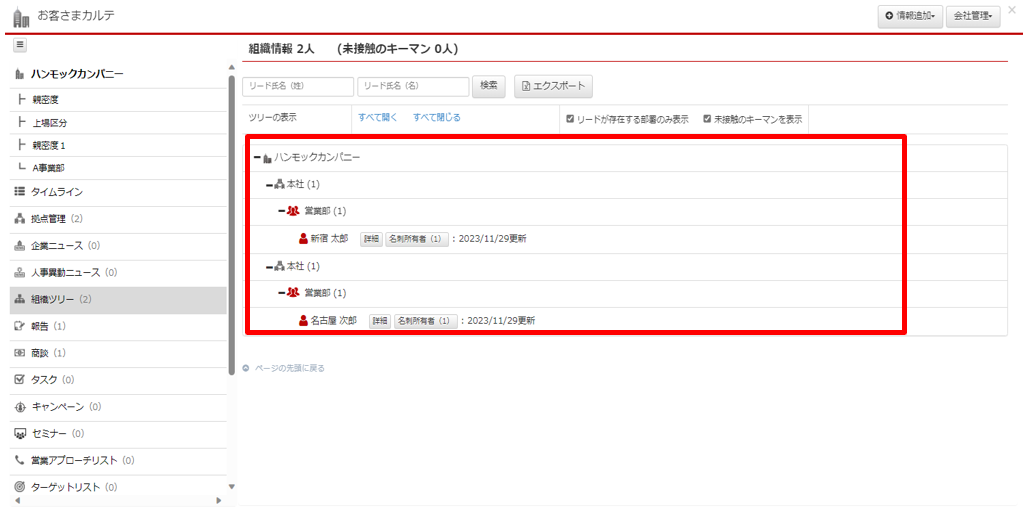The height and width of the screenshot is (508, 1030).
Task: Toggle 未接触のキーマンを表示 checkbox
Action: (707, 118)
